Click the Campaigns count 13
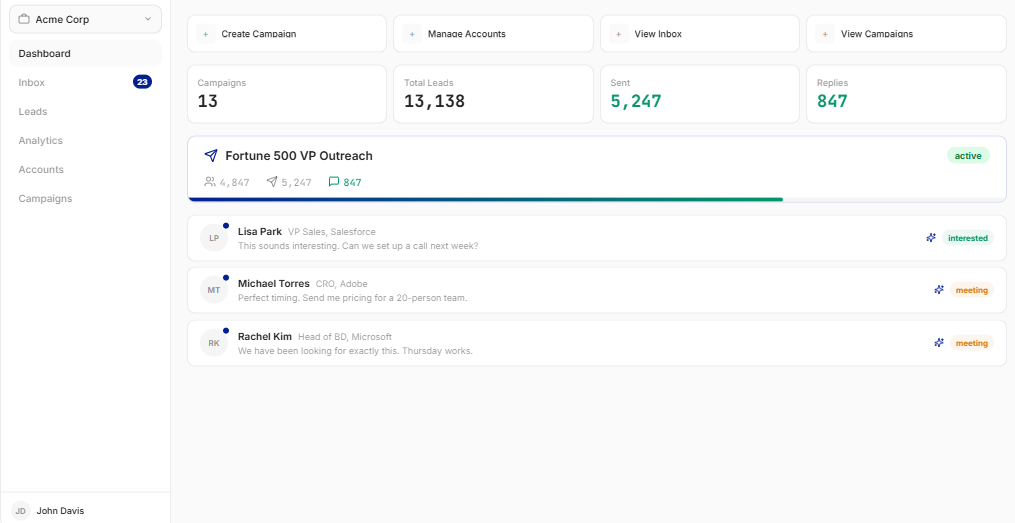1015x523 pixels. [207, 101]
